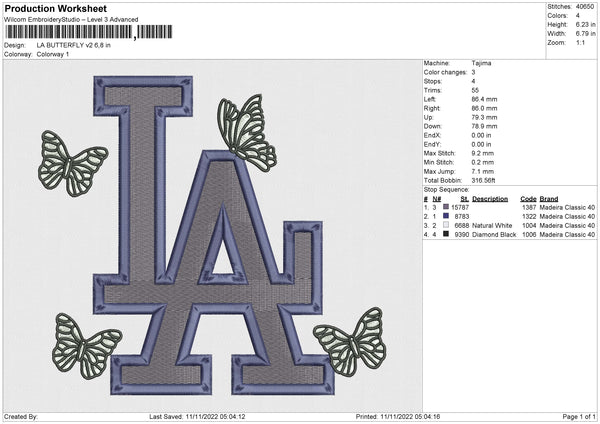The width and height of the screenshot is (600, 424).
Task: Click the Zoom value 1:1
Action: pyautogui.click(x=580, y=42)
